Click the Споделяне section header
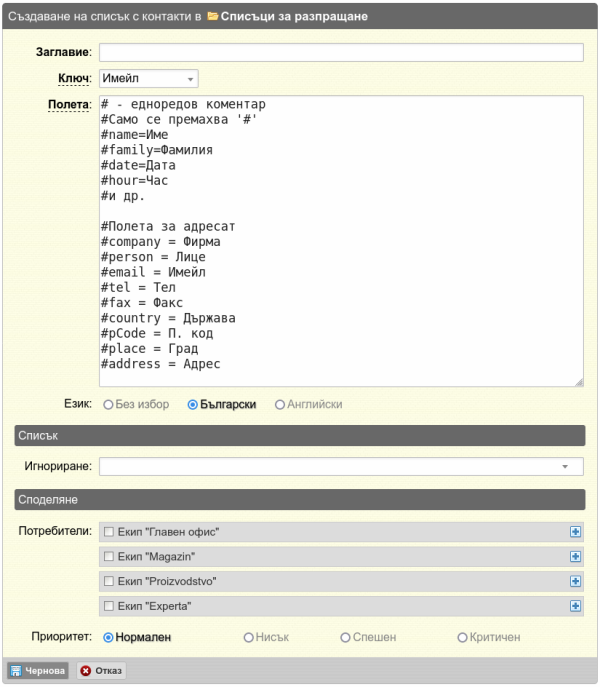 300,500
